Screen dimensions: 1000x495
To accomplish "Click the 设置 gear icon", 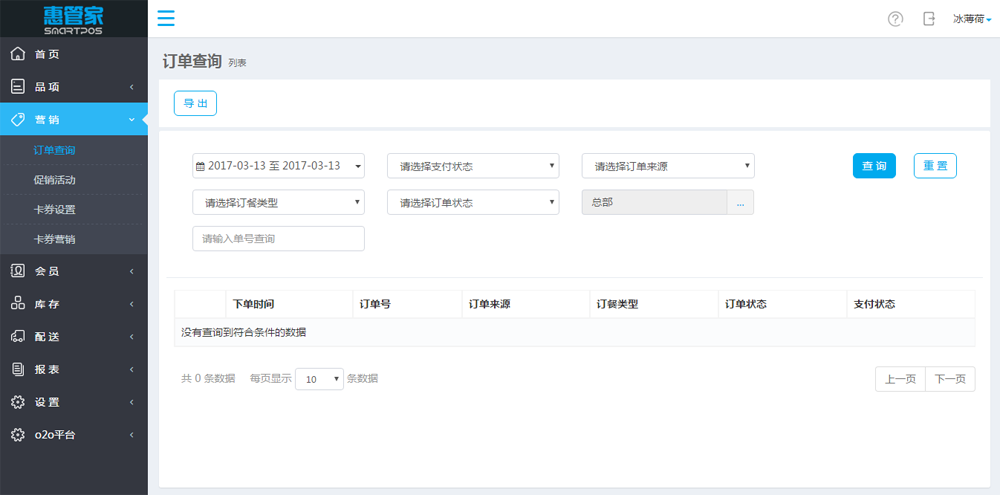I will (x=18, y=403).
